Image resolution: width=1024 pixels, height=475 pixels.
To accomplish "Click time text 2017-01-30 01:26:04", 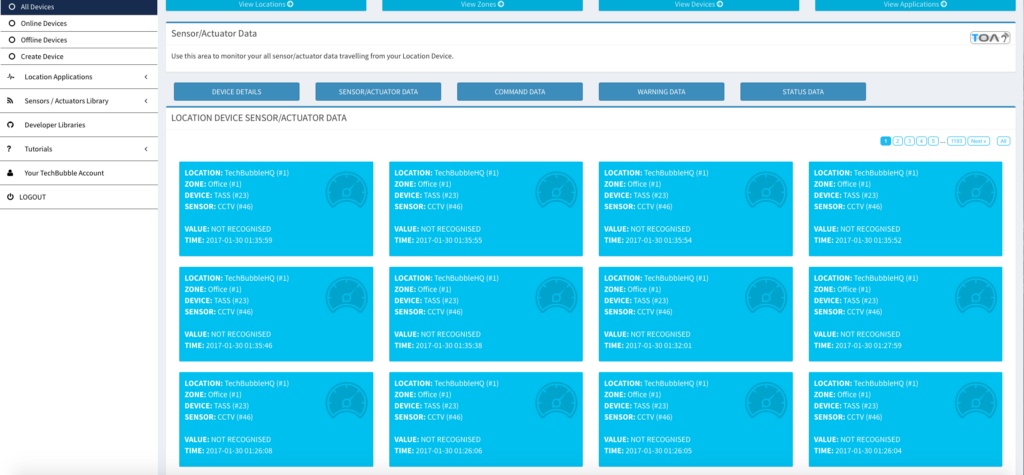I will point(868,450).
